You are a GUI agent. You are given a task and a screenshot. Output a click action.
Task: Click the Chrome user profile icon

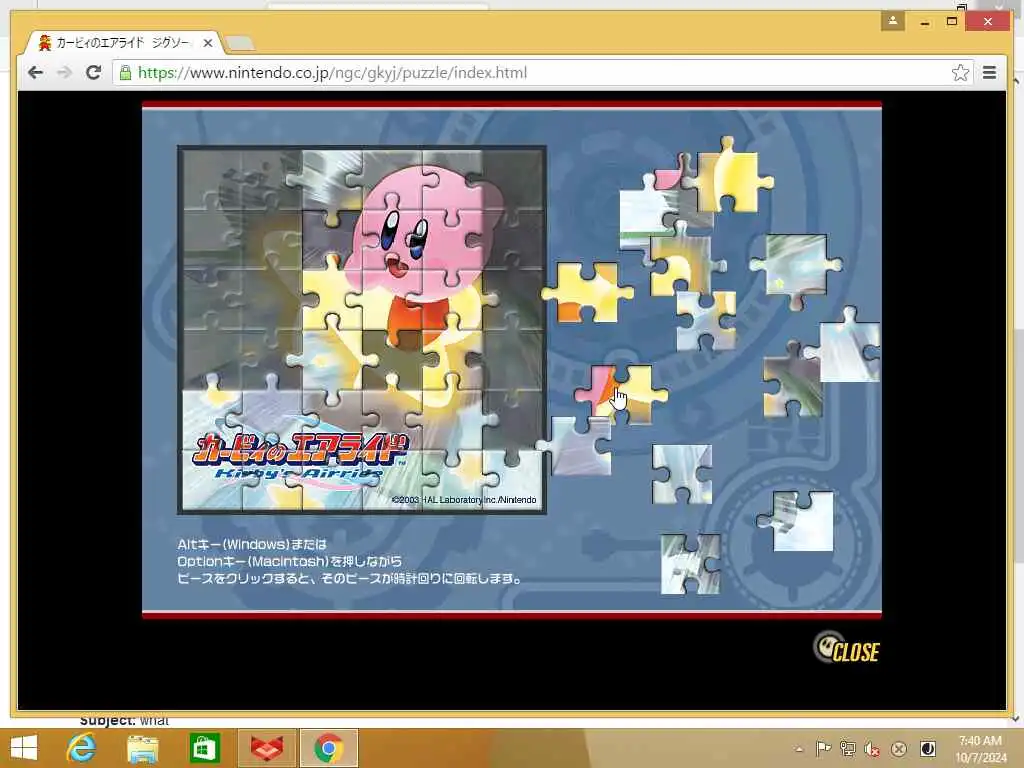pos(893,22)
